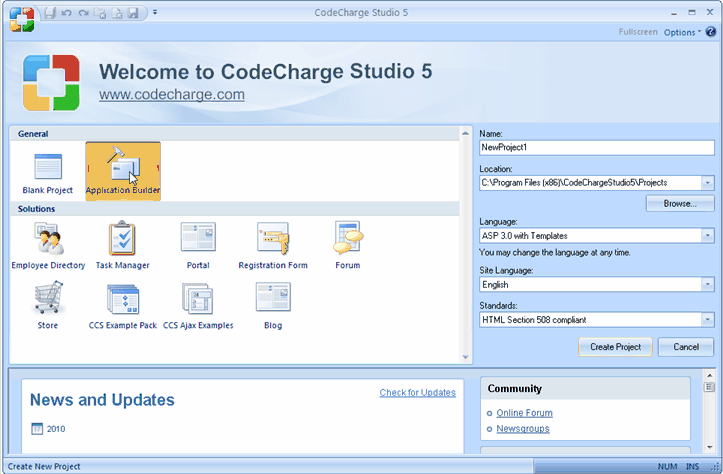Choose the Blog solution template

click(272, 301)
